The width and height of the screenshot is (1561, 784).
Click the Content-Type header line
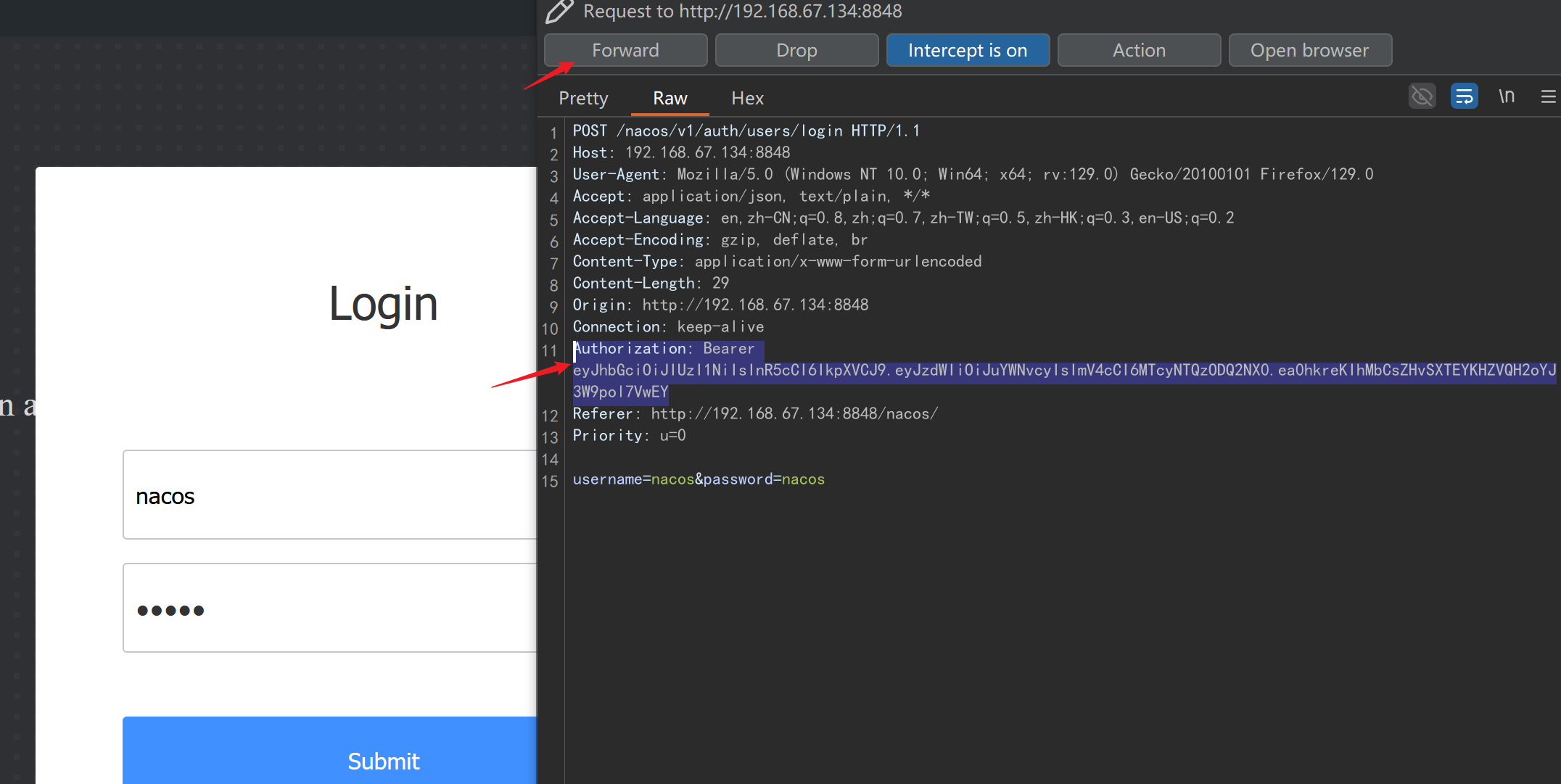point(776,261)
